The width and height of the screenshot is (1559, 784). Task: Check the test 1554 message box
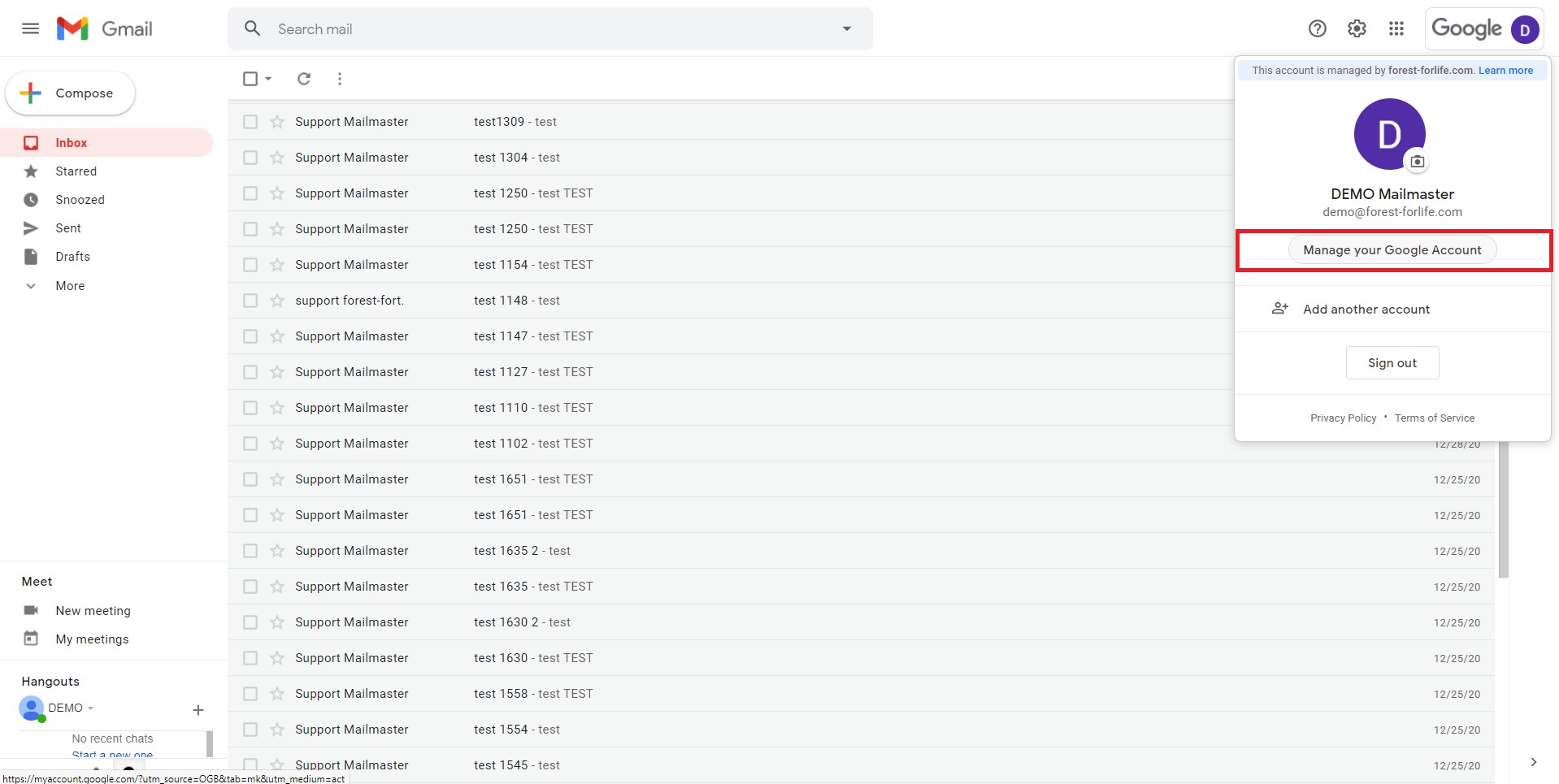(x=250, y=730)
